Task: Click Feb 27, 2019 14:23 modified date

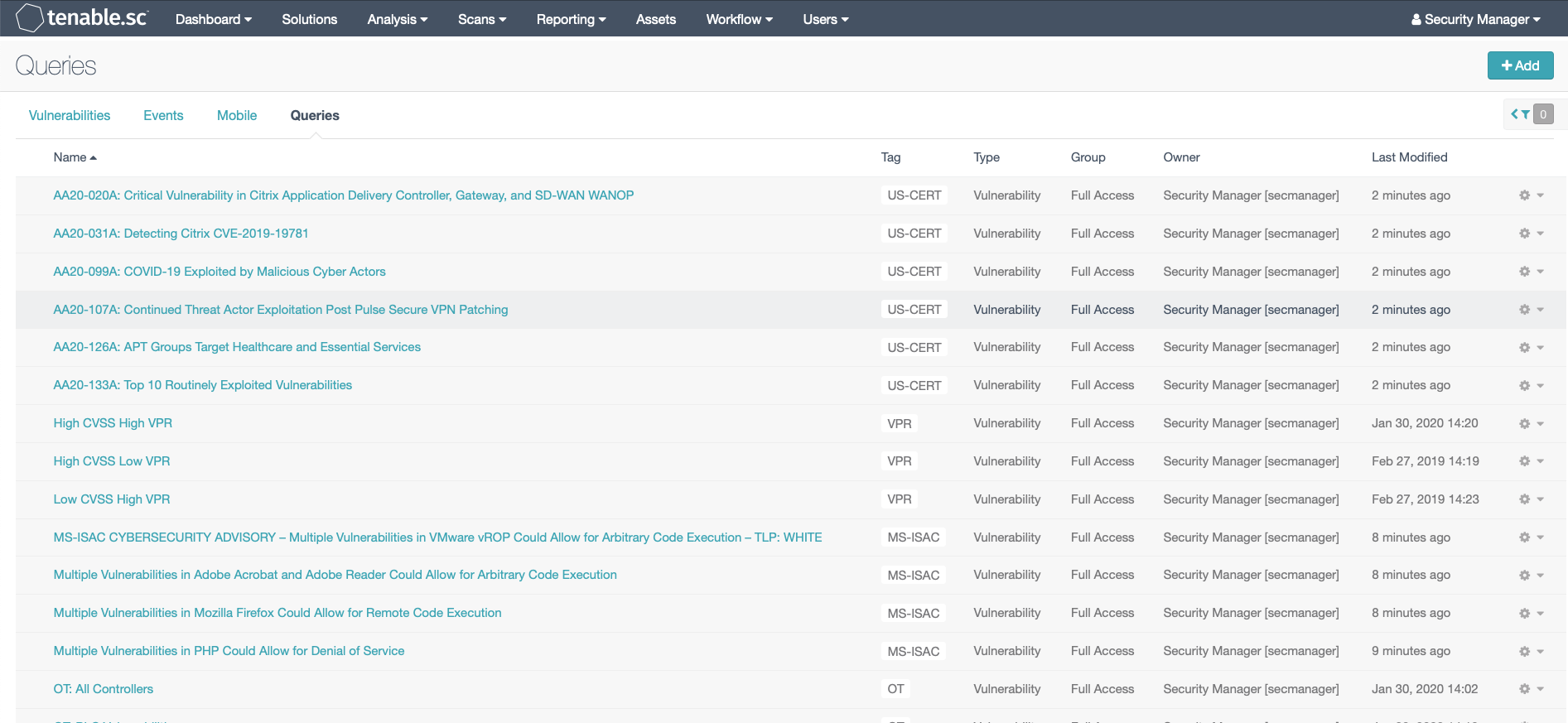Action: (x=1425, y=499)
